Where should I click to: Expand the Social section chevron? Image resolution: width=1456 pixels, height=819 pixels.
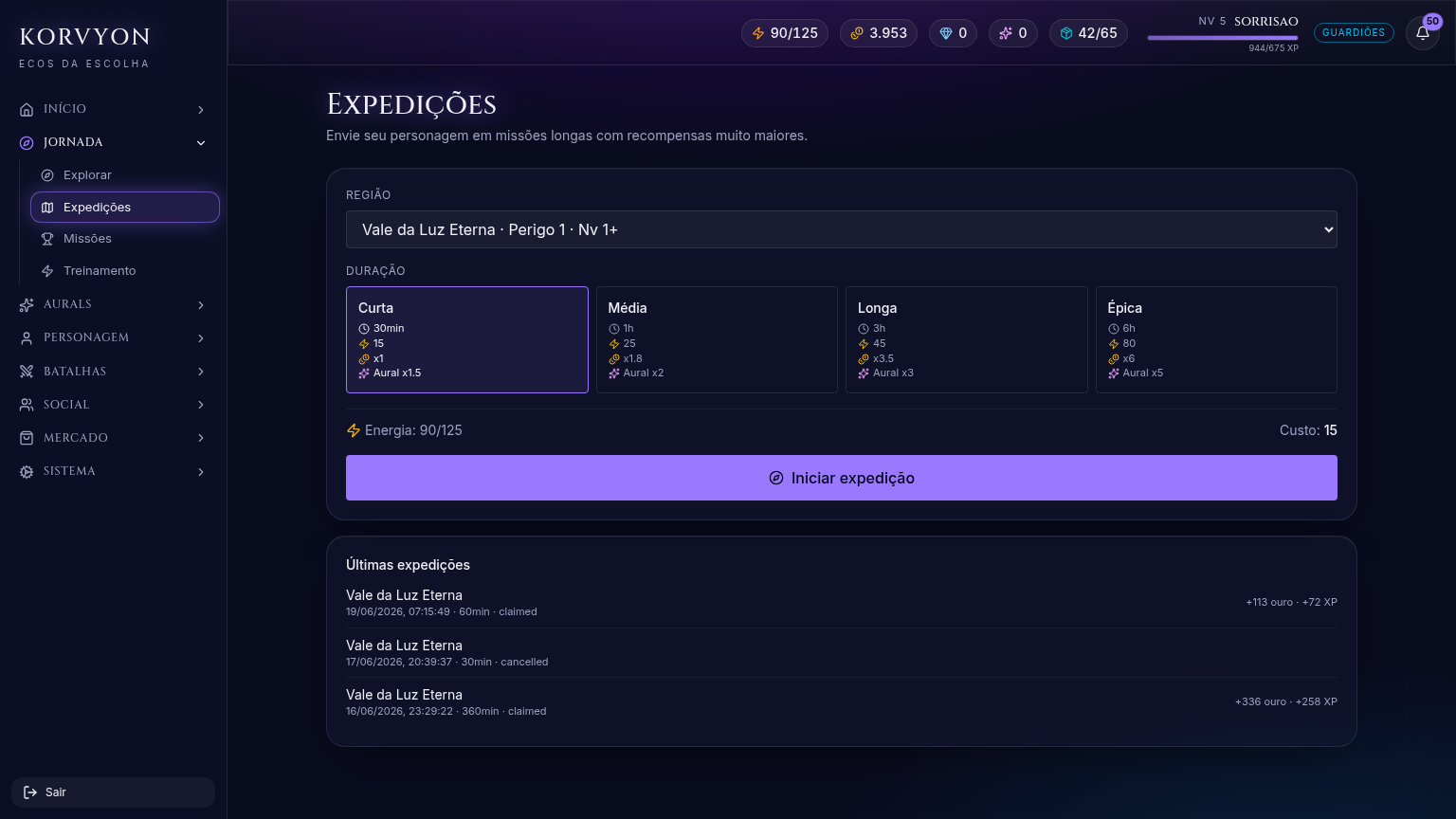(201, 405)
